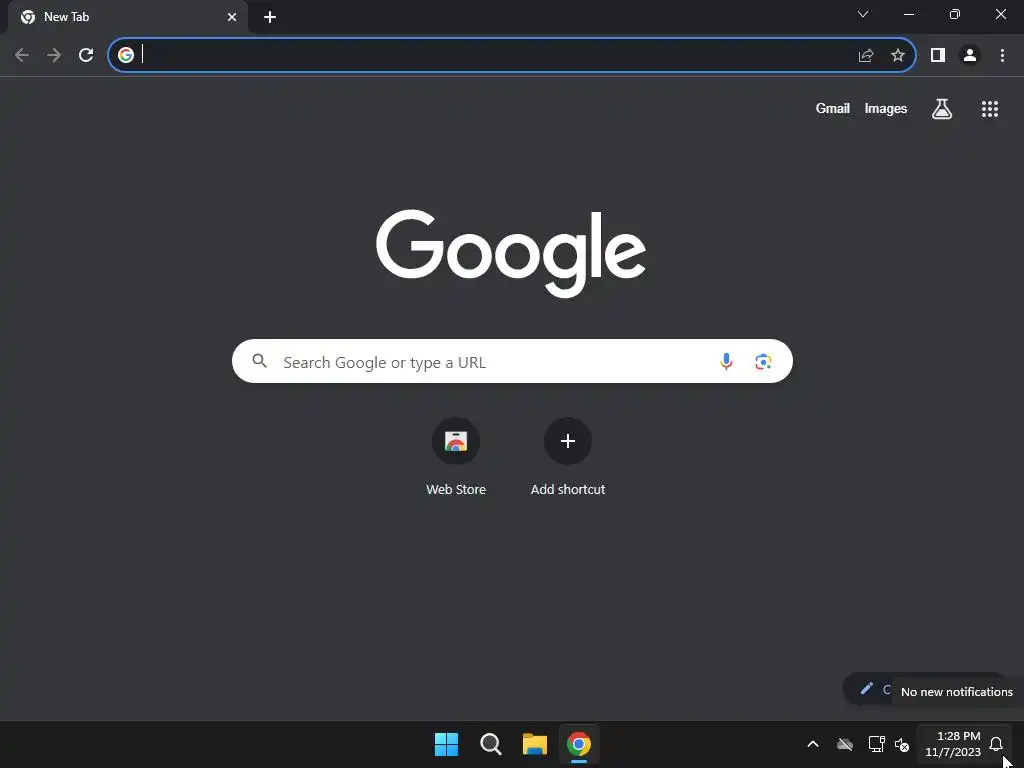This screenshot has height=768, width=1024.
Task: Open notifications bell icon
Action: click(x=996, y=744)
